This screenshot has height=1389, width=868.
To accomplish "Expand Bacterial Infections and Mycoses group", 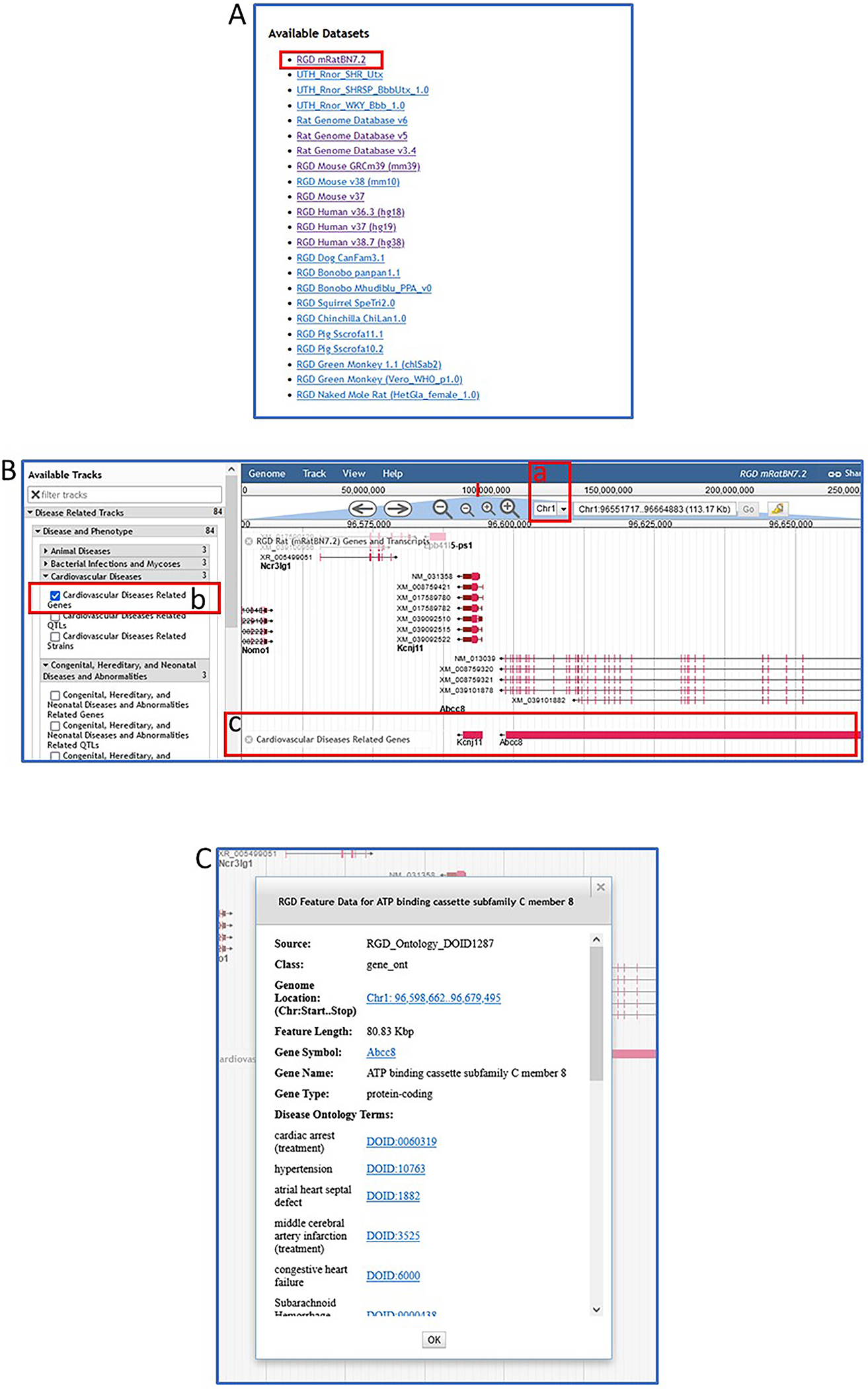I will [46, 564].
